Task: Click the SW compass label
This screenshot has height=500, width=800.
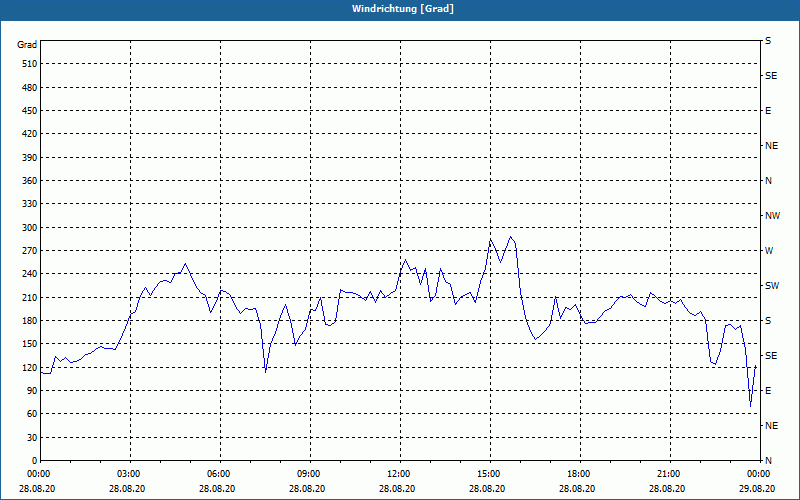Action: (772, 286)
